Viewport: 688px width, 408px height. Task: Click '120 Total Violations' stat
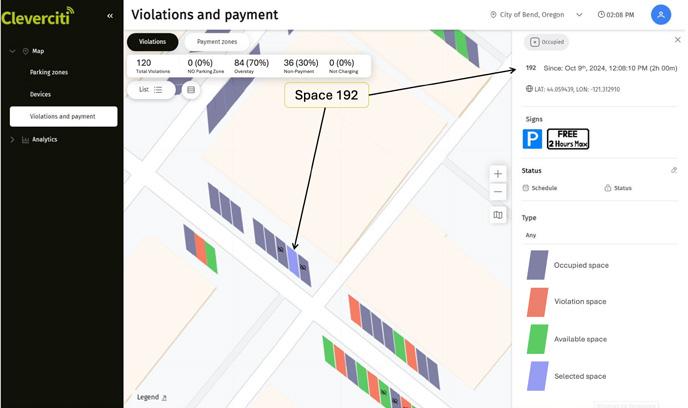click(x=153, y=66)
